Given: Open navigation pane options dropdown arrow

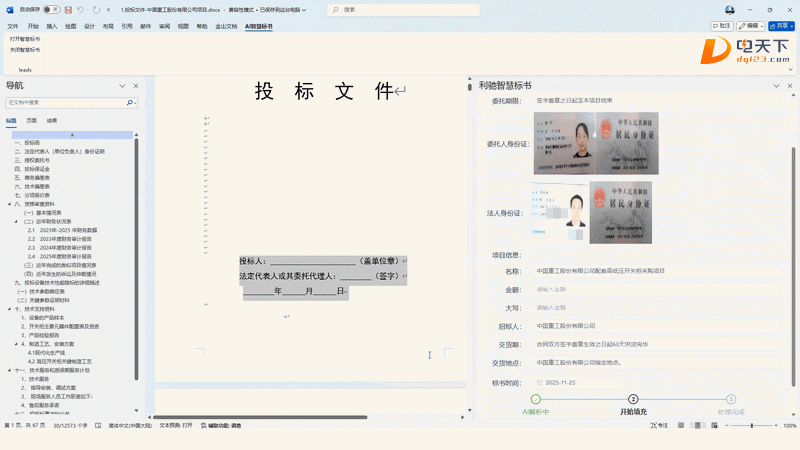Looking at the screenshot, I should tap(122, 86).
